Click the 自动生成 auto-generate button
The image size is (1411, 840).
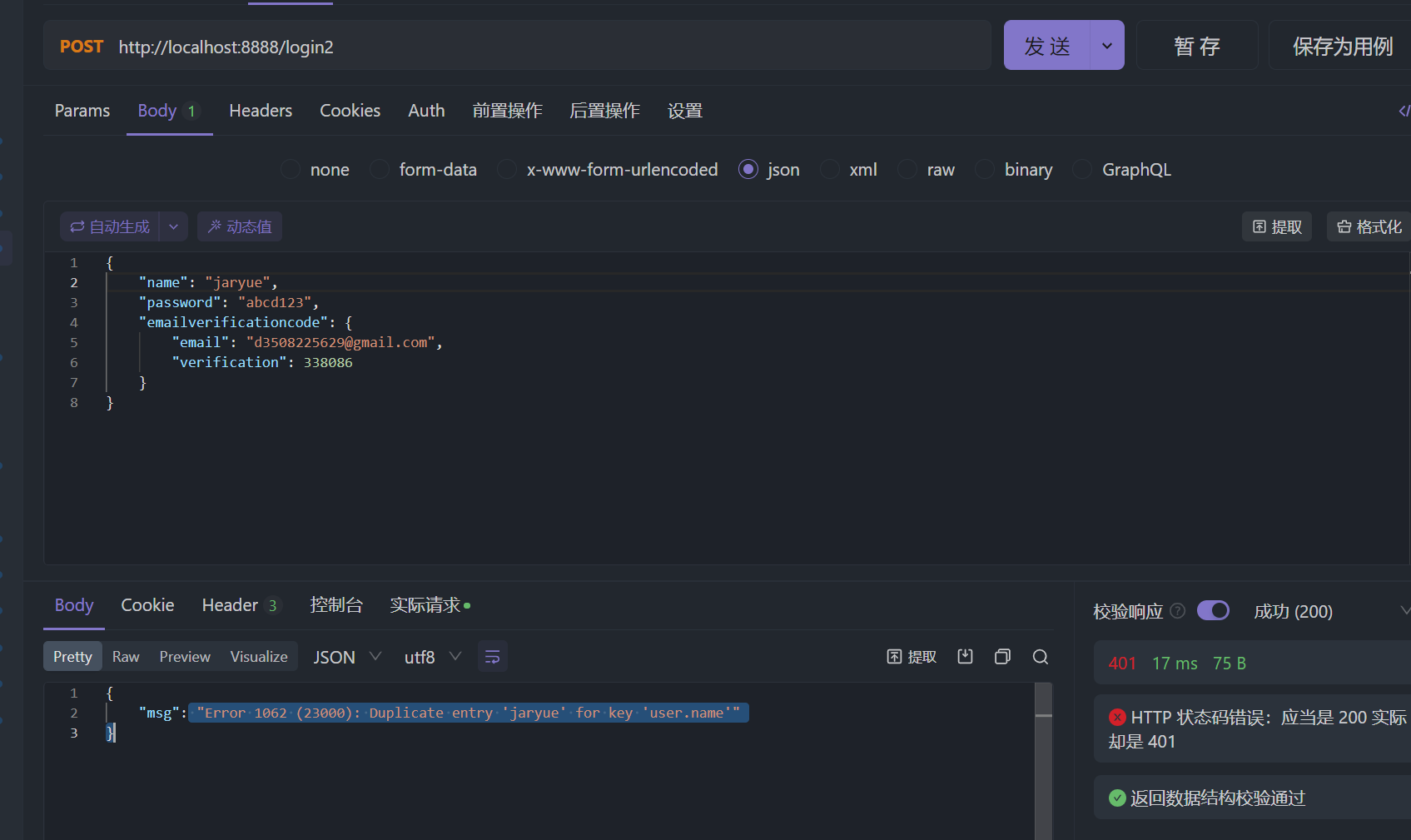[x=110, y=226]
